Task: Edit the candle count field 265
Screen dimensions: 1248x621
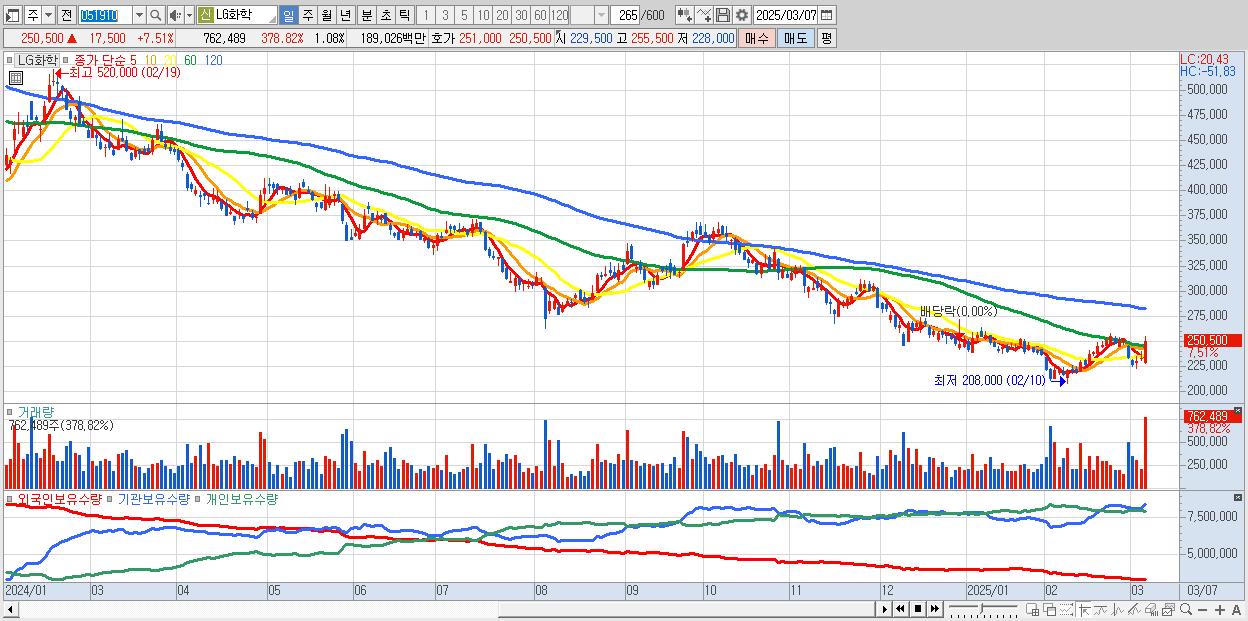Action: (625, 15)
